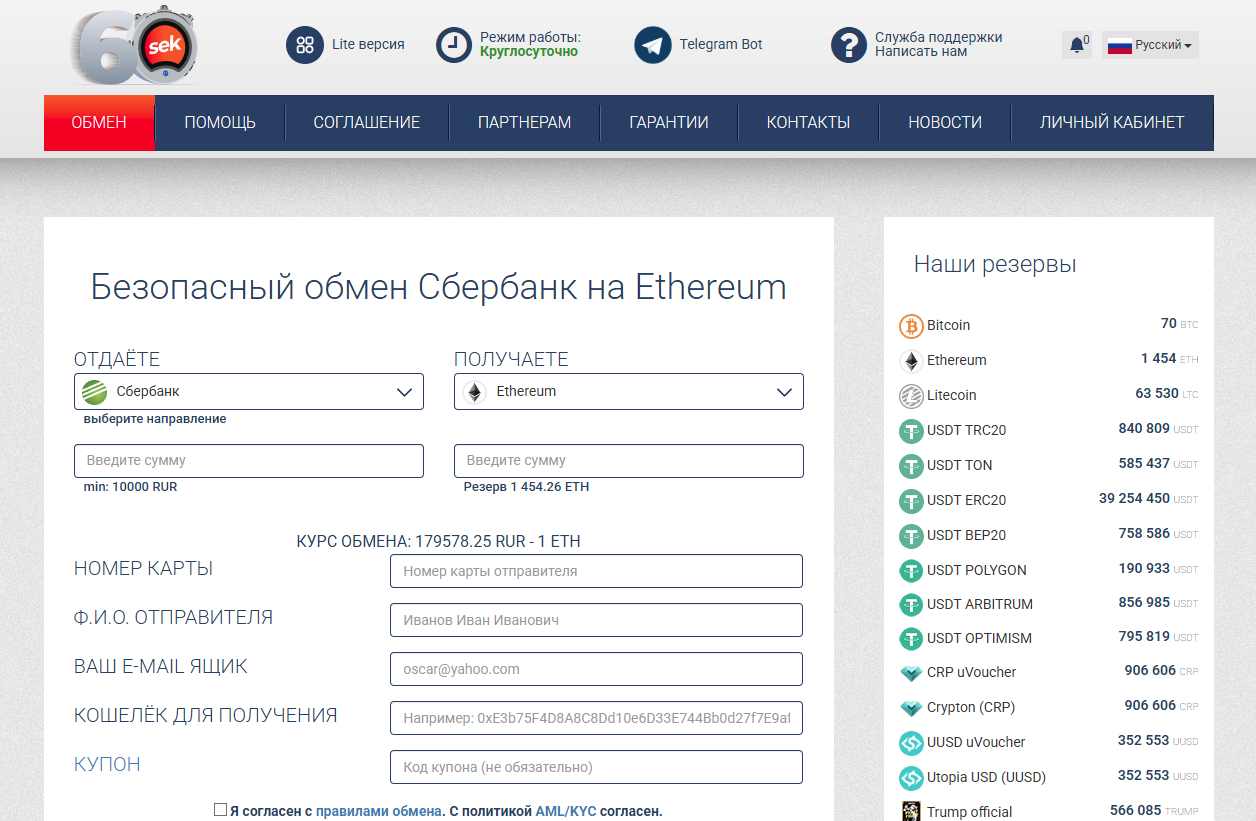The image size is (1256, 821).
Task: Select the Litecoin icon in the sidebar
Action: [x=911, y=395]
